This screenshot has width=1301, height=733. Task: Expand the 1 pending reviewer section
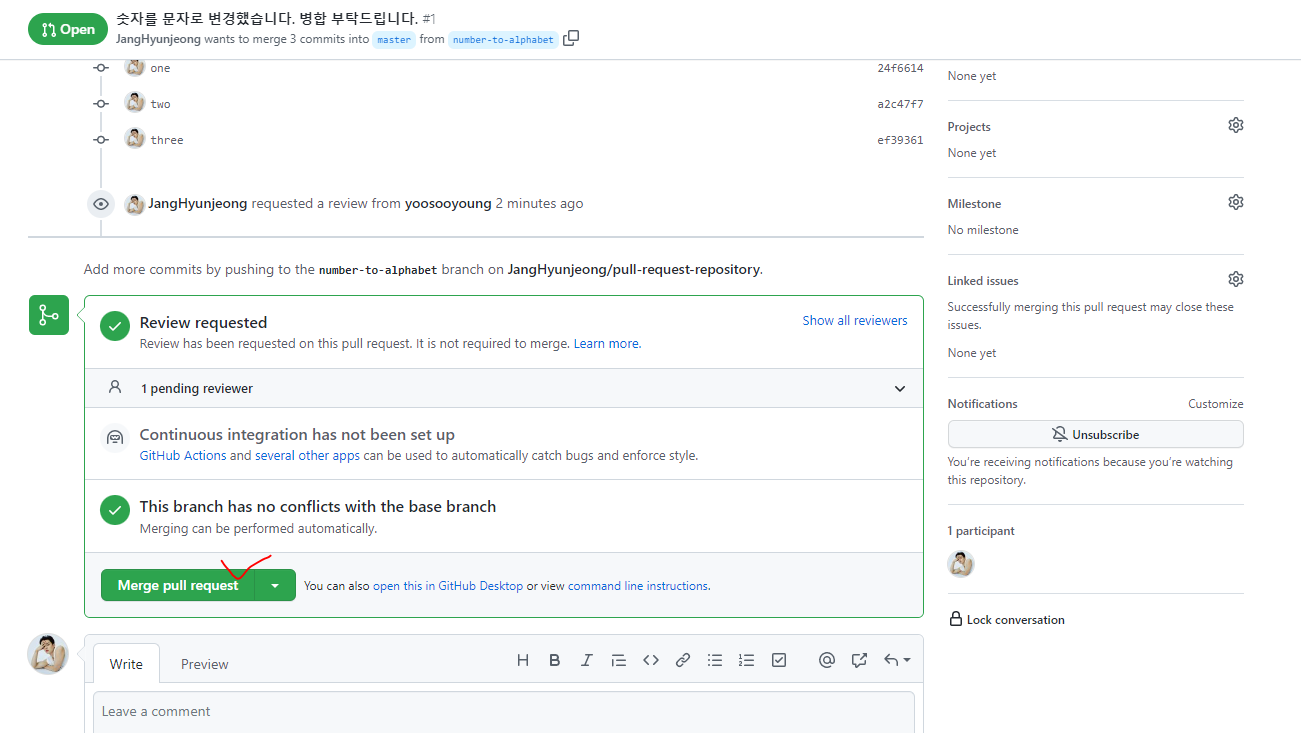[x=504, y=388]
